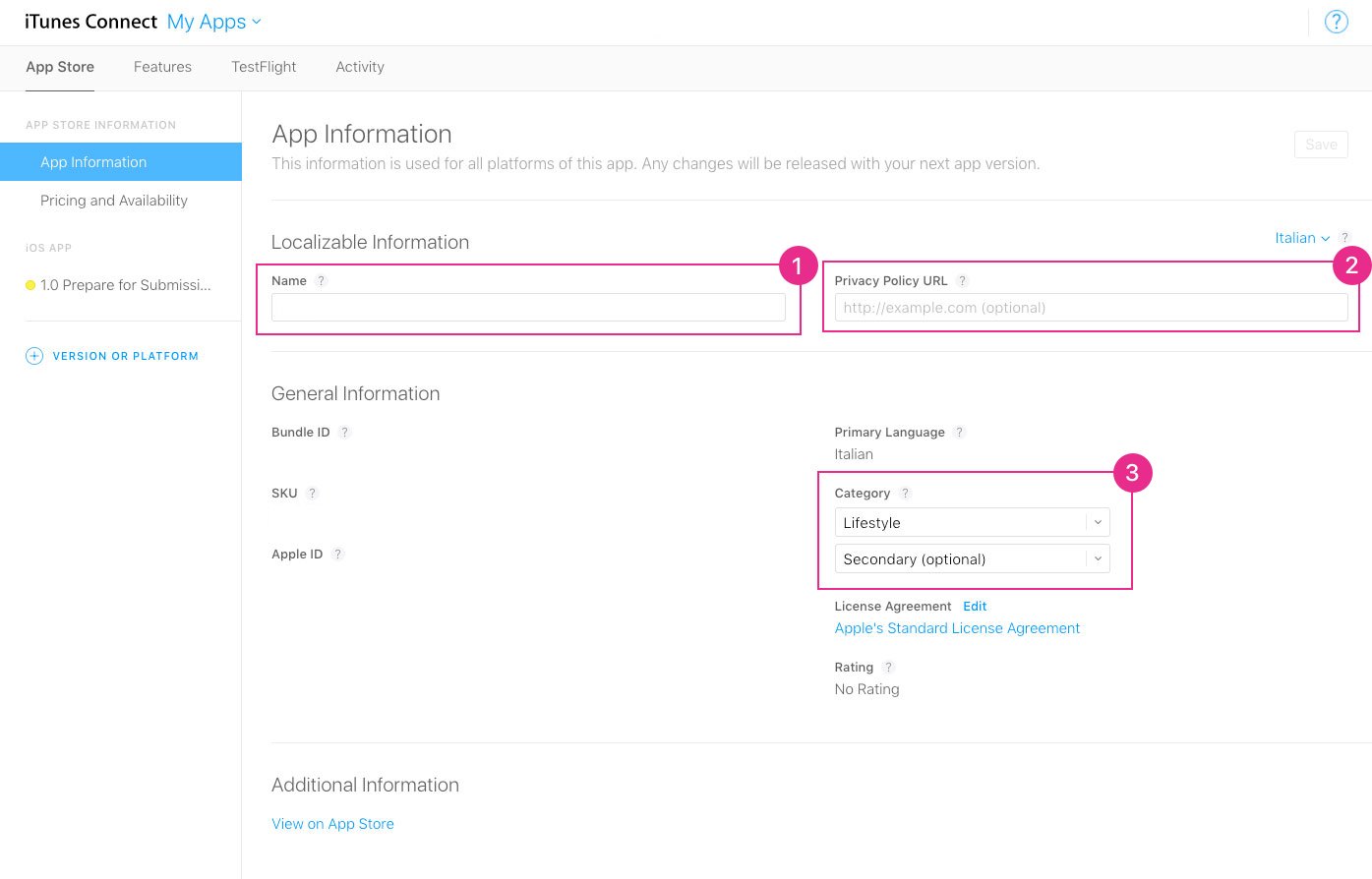Open the help icon in top-right corner
Image resolution: width=1372 pixels, height=879 pixels.
coord(1336,22)
